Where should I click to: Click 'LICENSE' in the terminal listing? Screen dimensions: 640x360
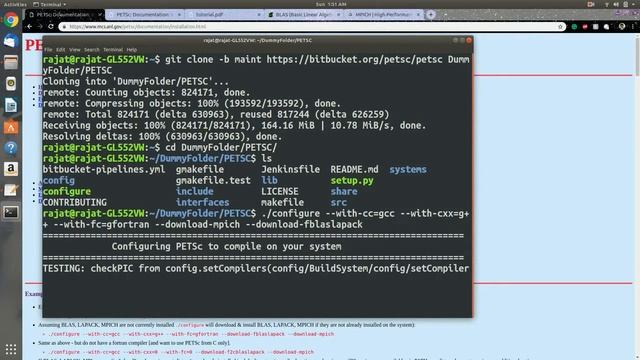280,191
